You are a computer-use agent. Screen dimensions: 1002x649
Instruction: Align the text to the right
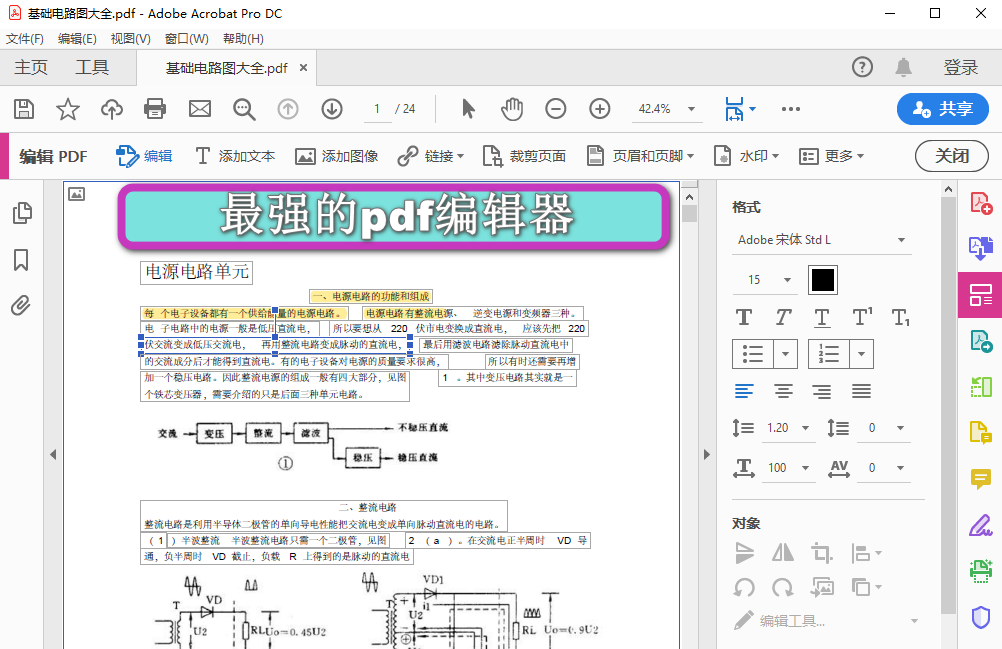click(822, 391)
